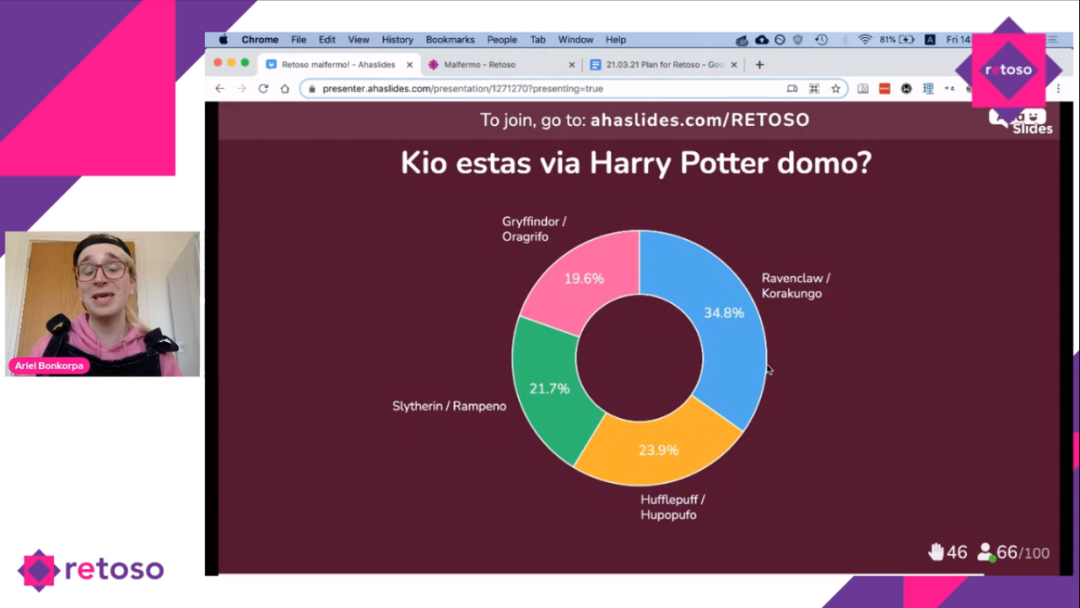Open the Bookmarks menu
The width and height of the screenshot is (1080, 608).
450,40
